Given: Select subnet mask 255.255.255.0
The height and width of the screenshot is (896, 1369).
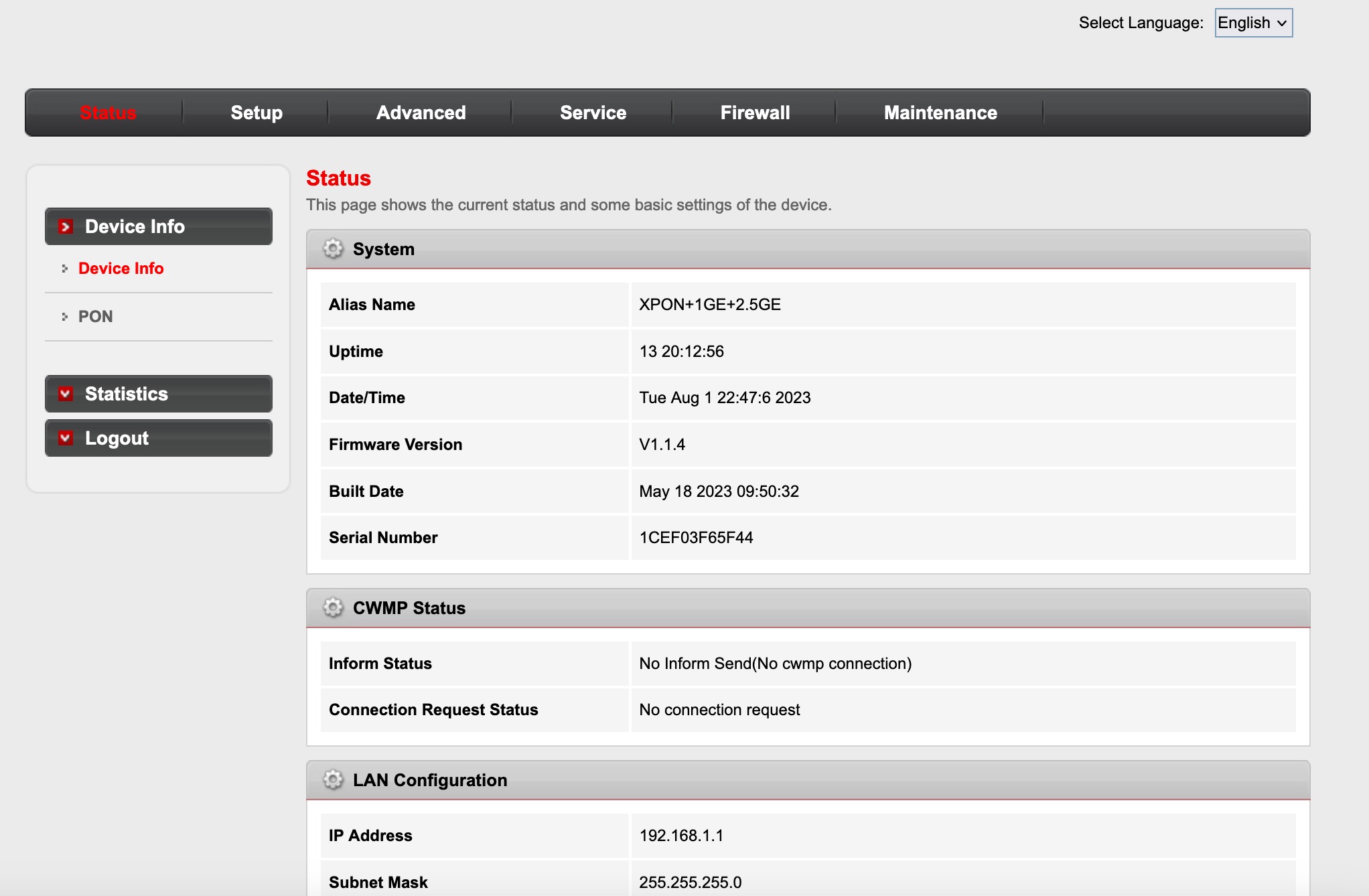Looking at the screenshot, I should (690, 883).
